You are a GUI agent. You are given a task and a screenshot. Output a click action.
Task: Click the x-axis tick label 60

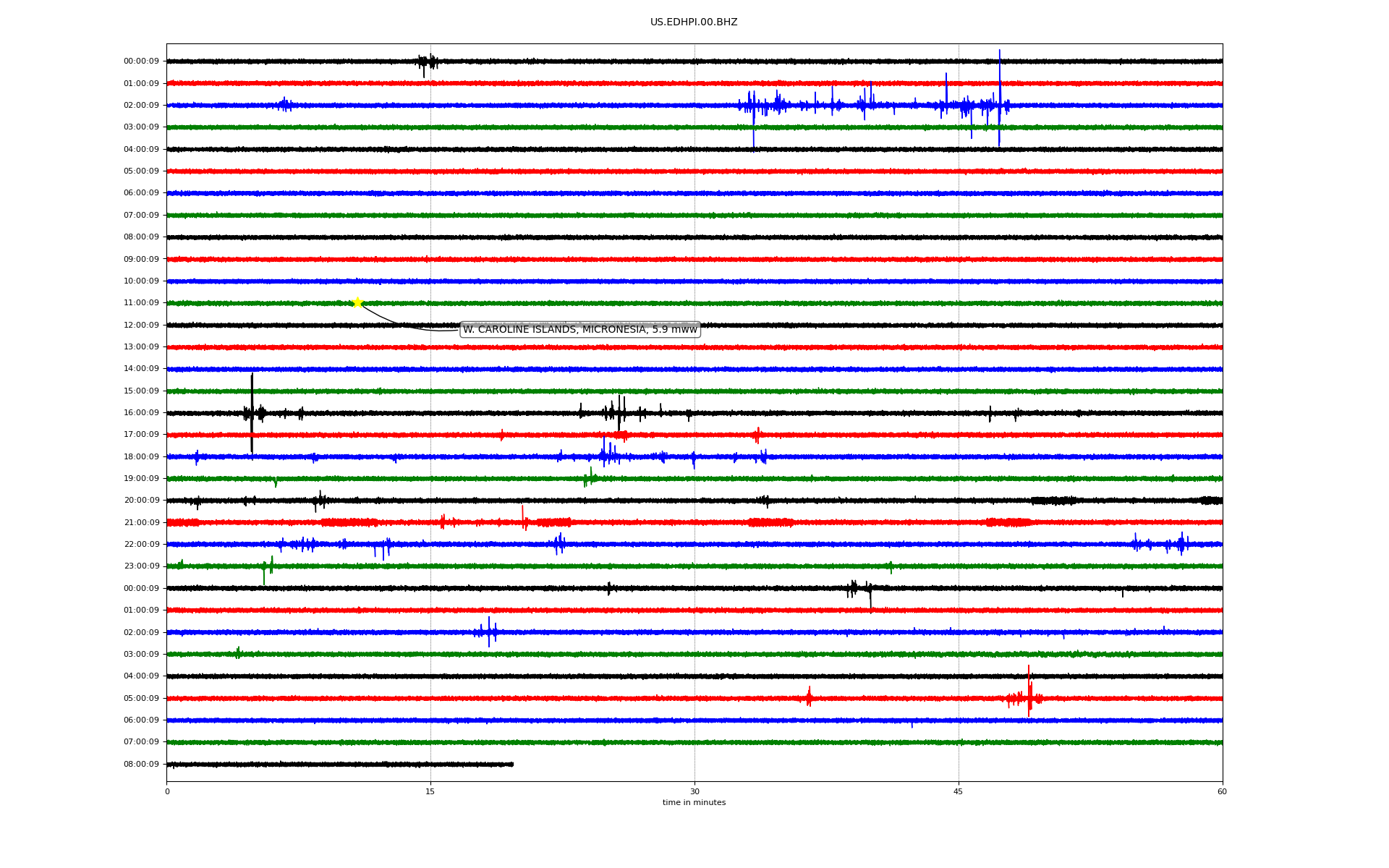1222,791
